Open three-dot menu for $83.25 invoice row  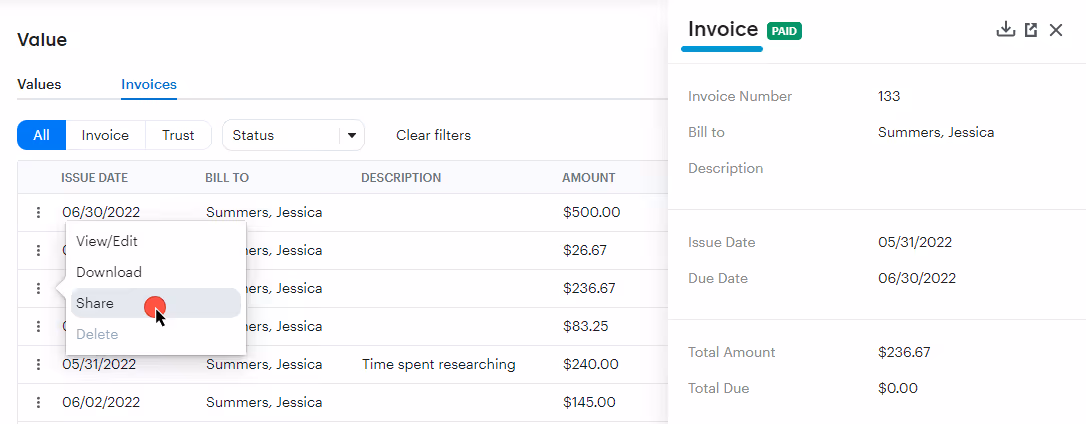39,326
